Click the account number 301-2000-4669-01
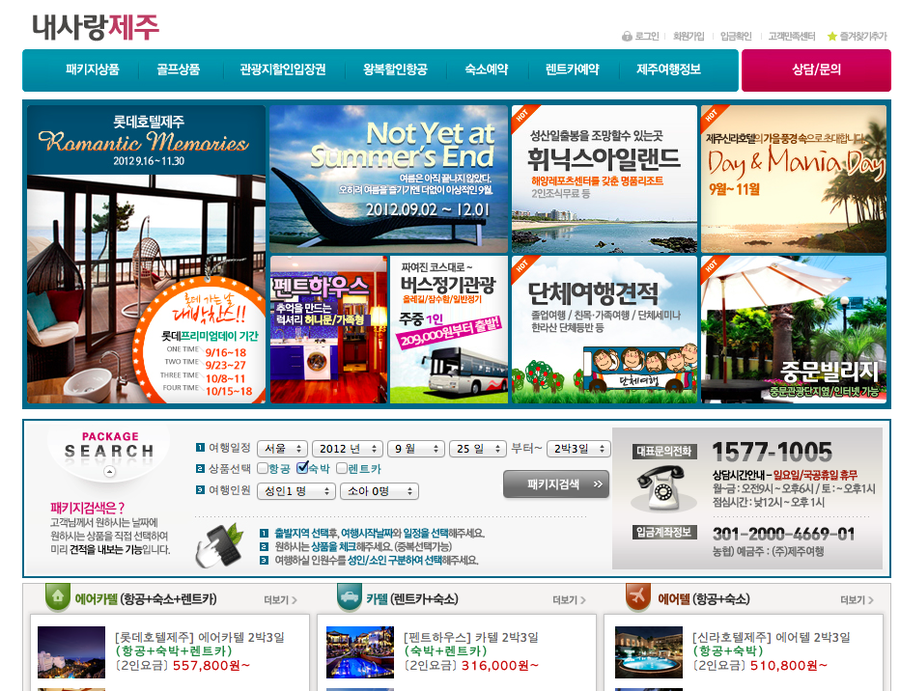 tap(783, 534)
